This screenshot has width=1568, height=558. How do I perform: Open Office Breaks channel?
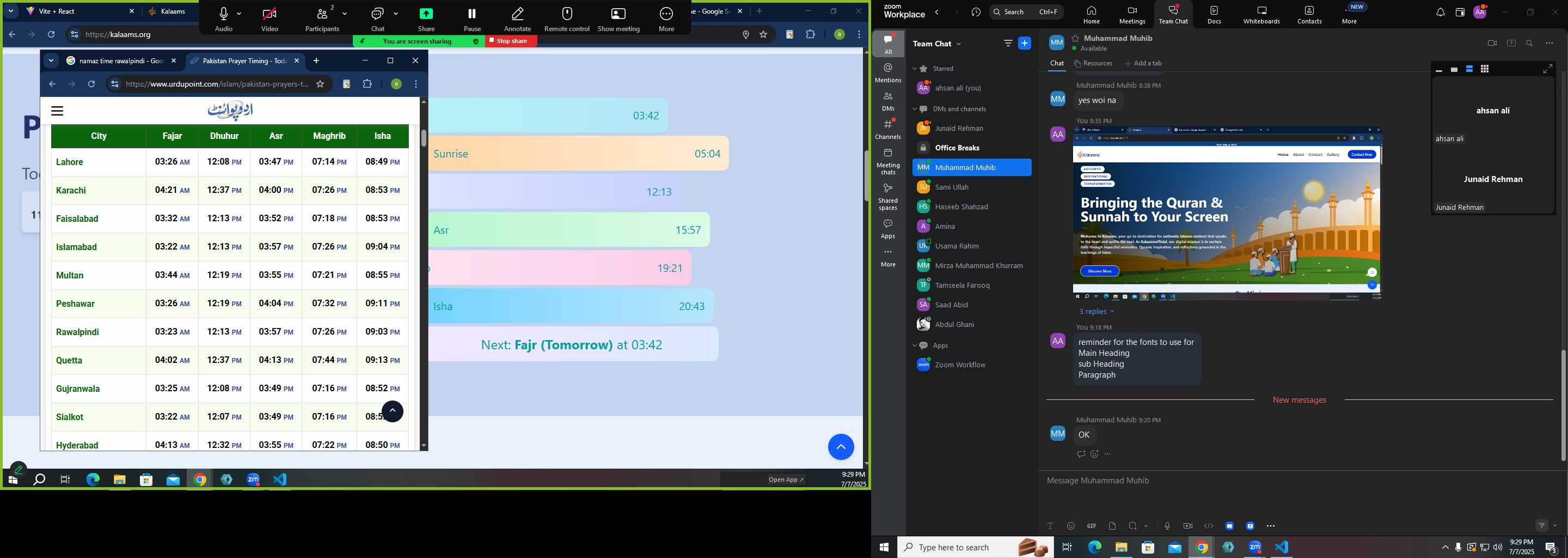971,148
